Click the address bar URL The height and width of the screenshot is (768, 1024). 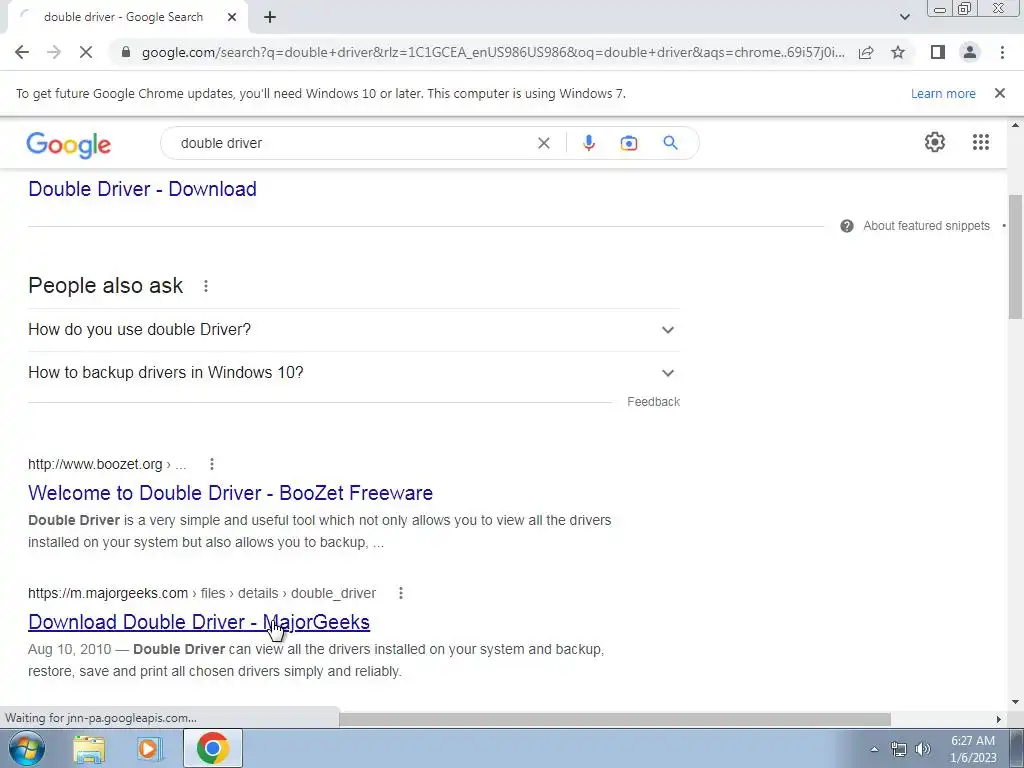(x=493, y=52)
